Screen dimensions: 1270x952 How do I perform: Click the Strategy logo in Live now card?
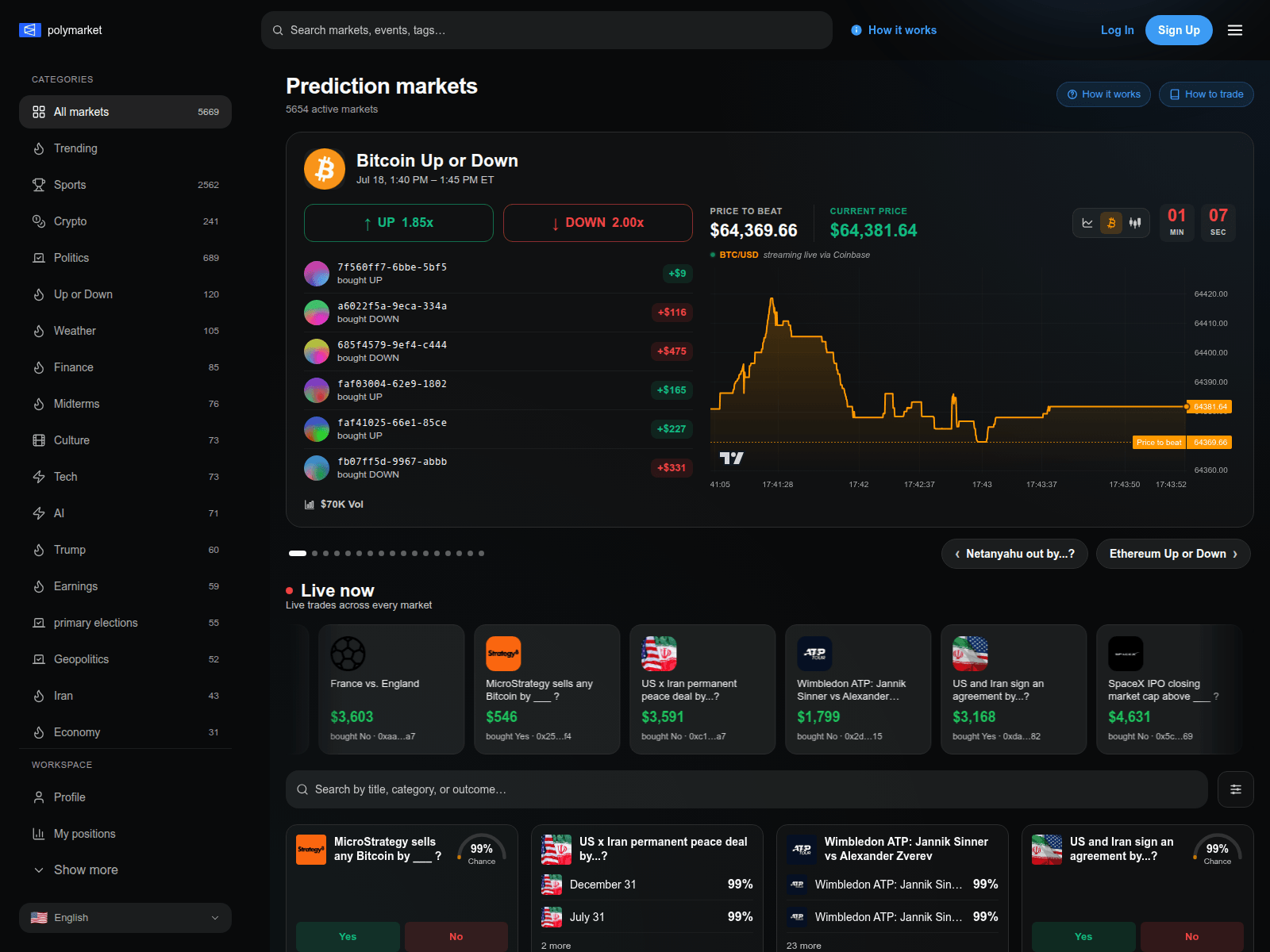click(503, 654)
